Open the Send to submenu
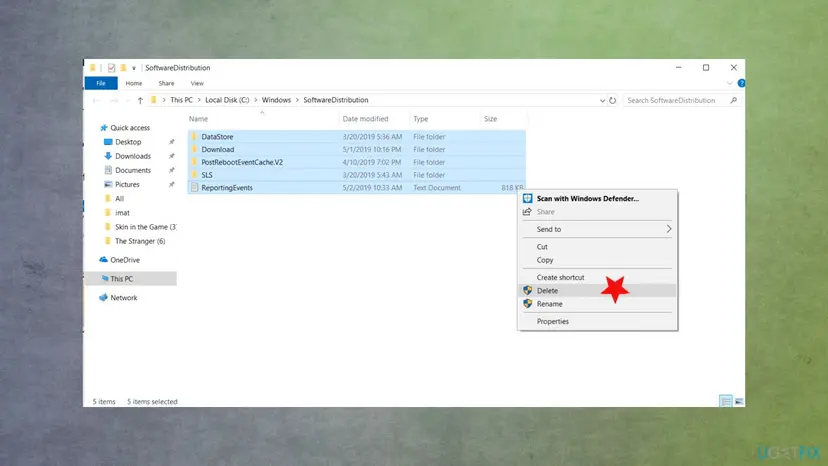This screenshot has width=828, height=466. (597, 229)
